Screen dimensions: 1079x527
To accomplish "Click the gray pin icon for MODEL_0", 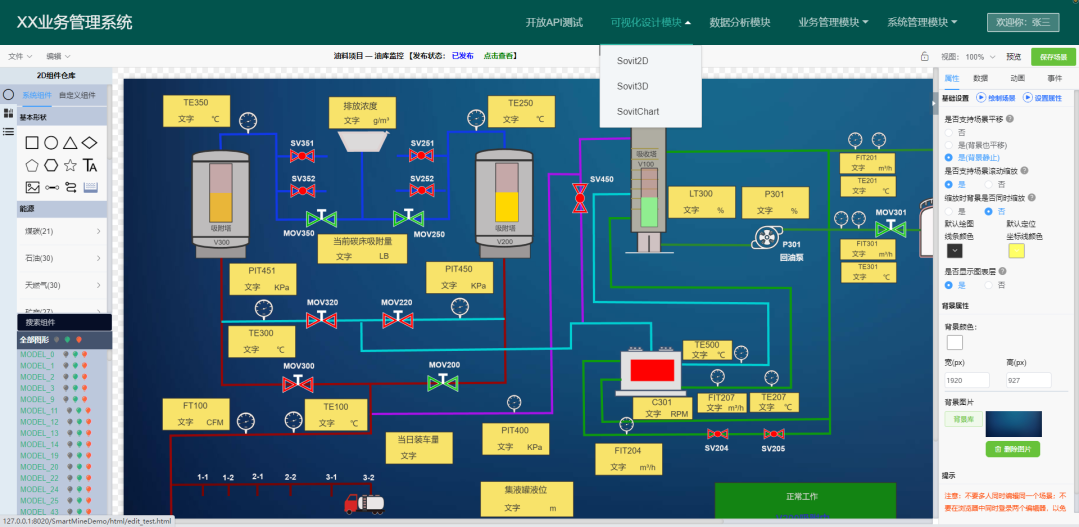I will (x=65, y=354).
